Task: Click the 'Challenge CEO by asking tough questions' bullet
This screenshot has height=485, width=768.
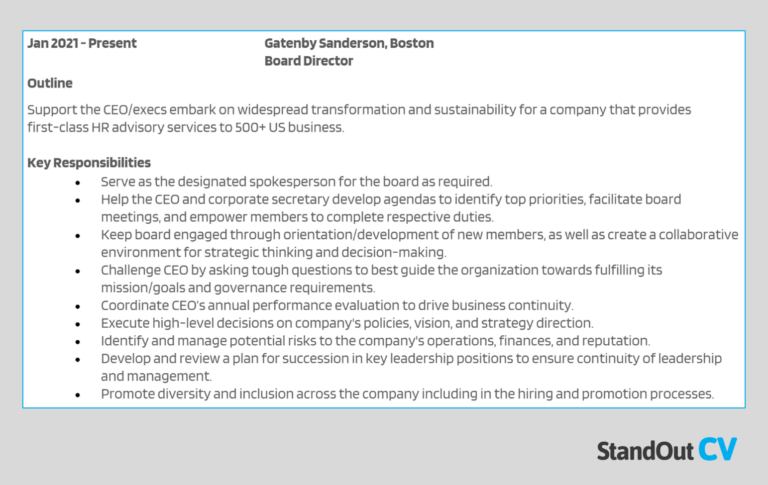Action: click(381, 270)
